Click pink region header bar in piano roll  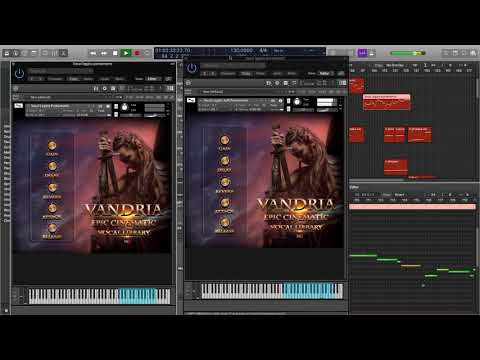413,207
